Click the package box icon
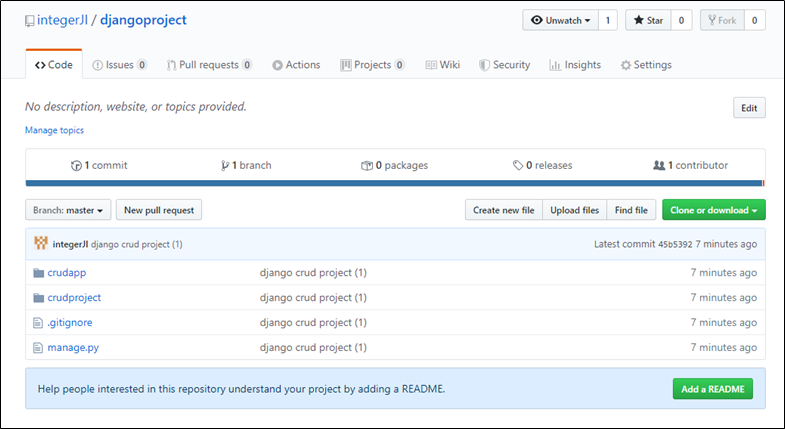Screen dimensions: 785x429 click(x=367, y=166)
